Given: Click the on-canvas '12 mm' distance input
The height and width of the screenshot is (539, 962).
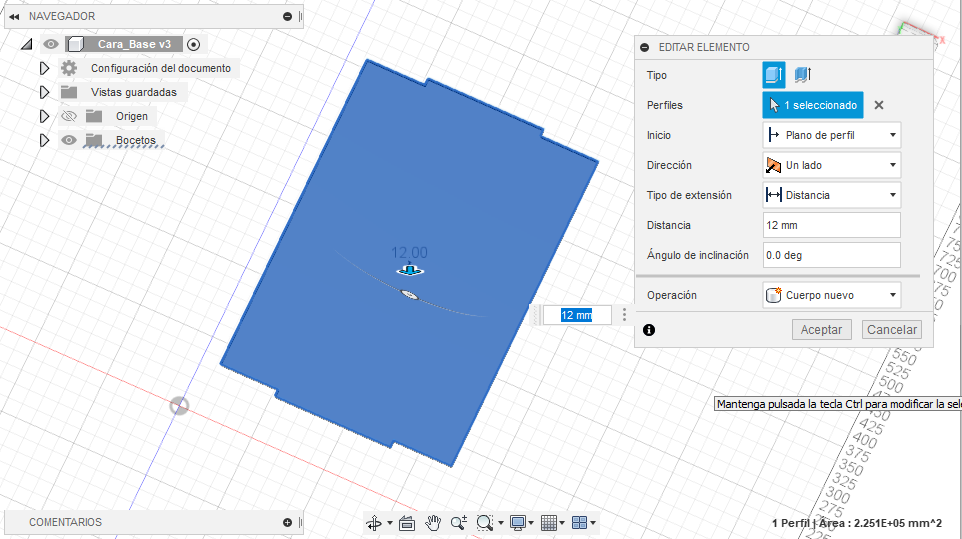Looking at the screenshot, I should 576,315.
